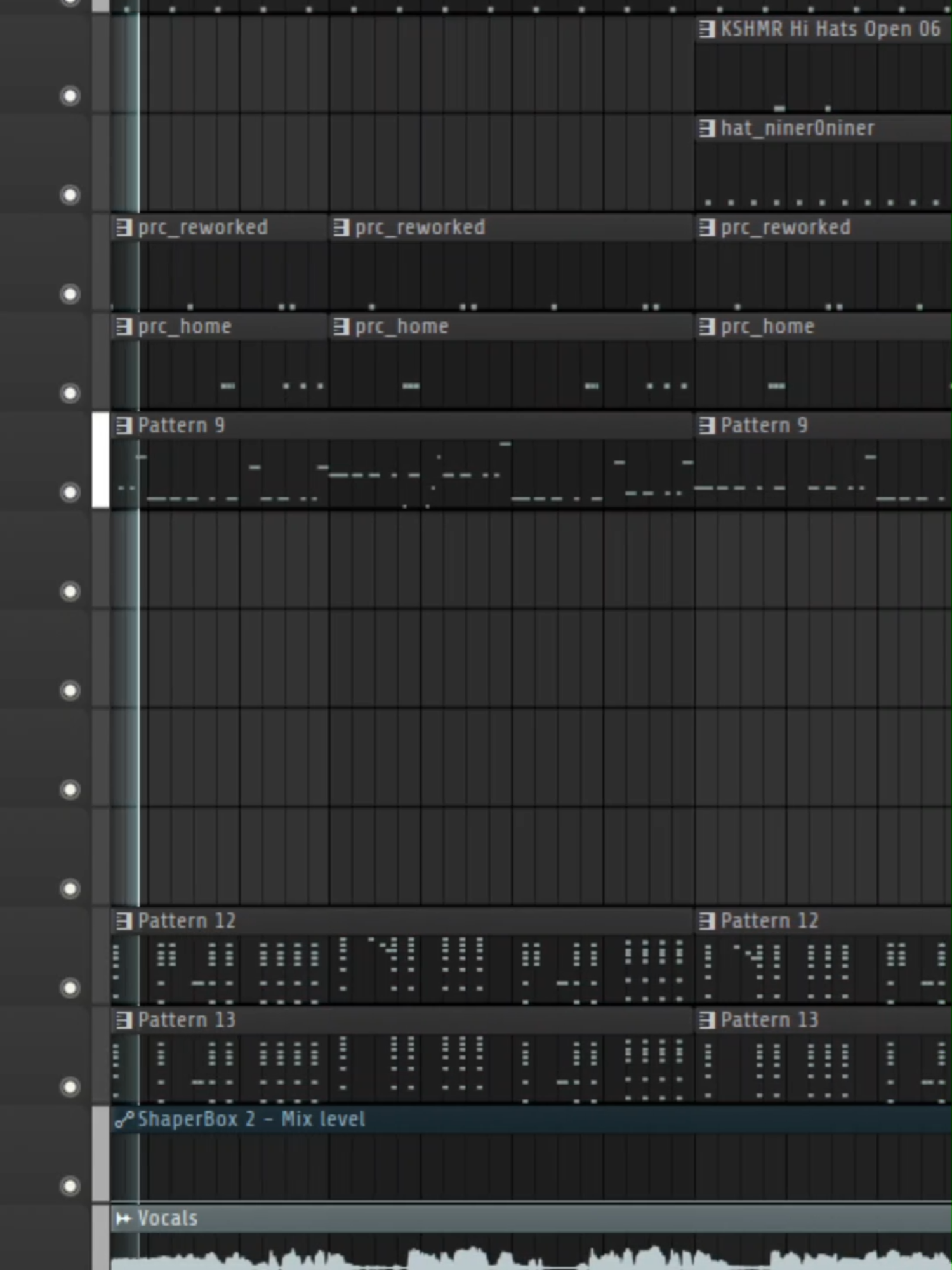This screenshot has height=1270, width=952.
Task: Disable the Pattern 13 track
Action: coord(70,1086)
